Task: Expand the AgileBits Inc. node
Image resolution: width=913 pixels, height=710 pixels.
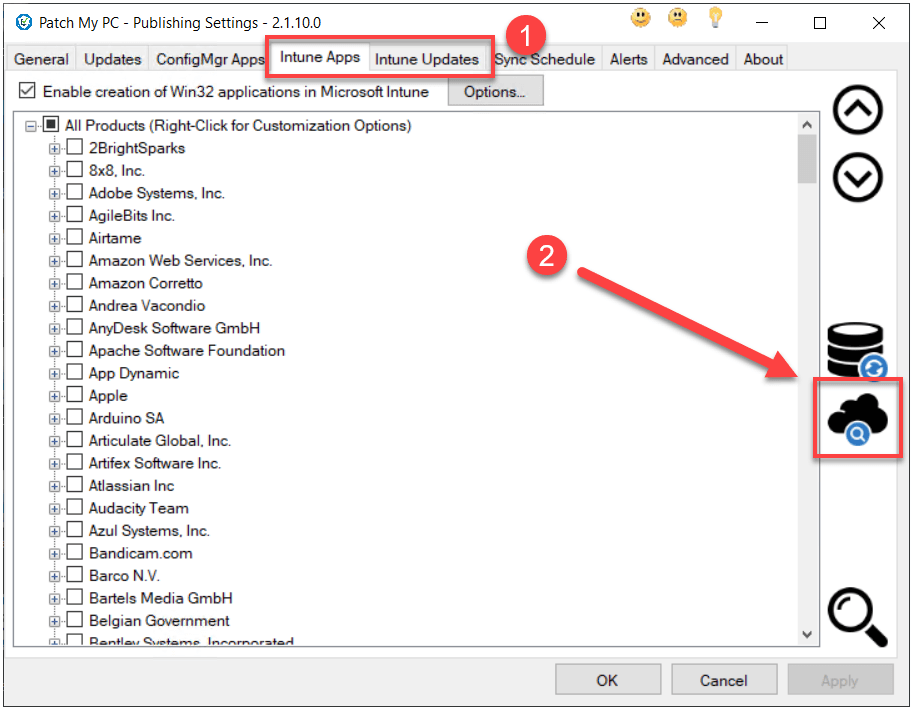Action: pos(54,216)
